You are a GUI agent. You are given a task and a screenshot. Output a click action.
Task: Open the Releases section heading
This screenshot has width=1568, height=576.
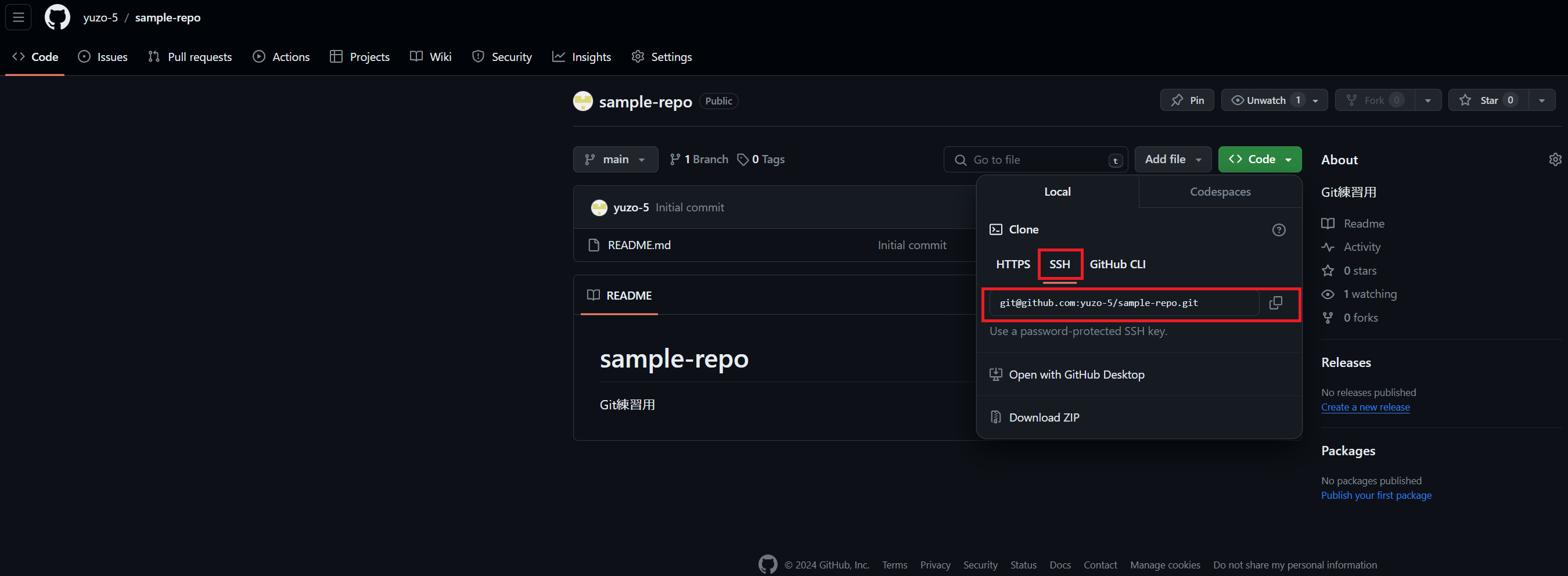point(1346,363)
